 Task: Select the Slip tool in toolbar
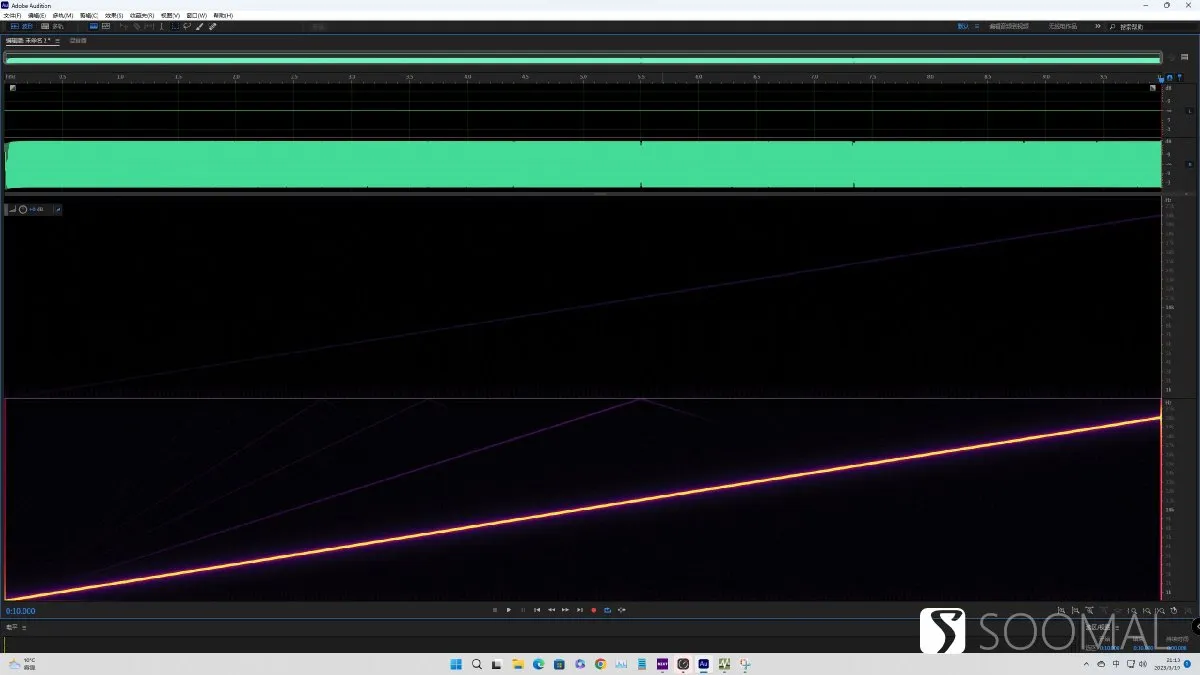point(149,27)
